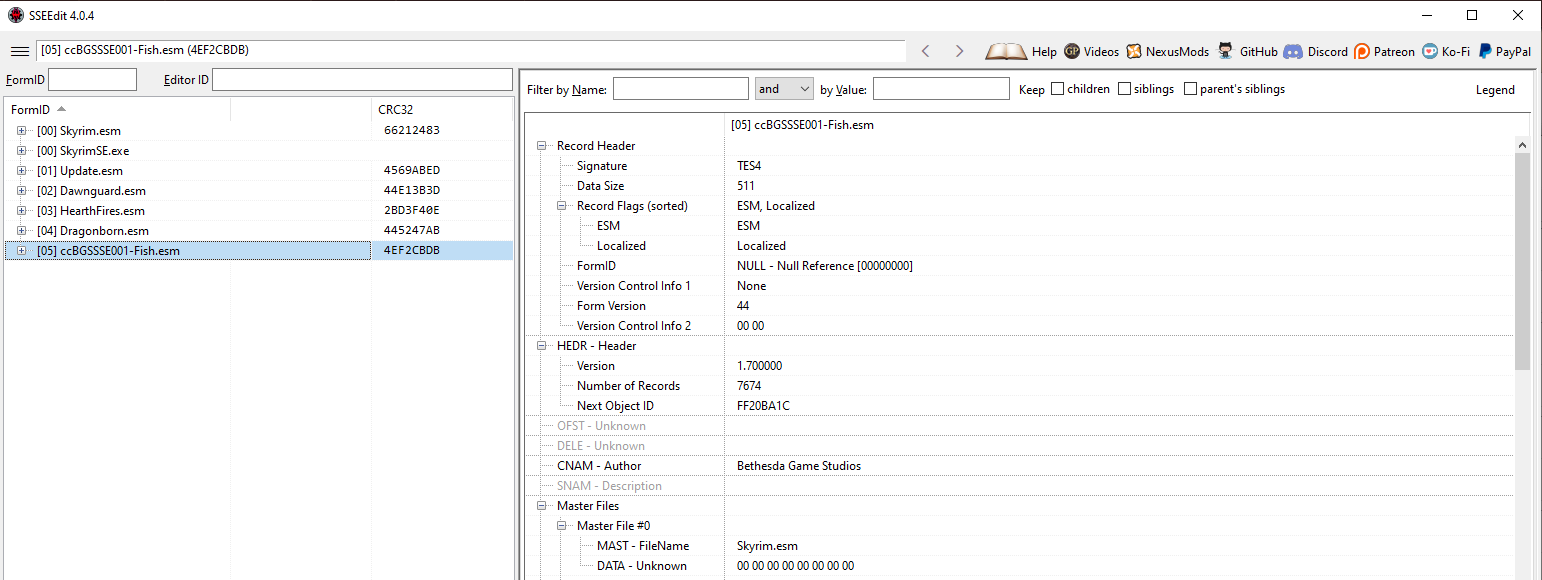
Task: Expand the SkyrimSE.exe tree node
Action: [x=21, y=151]
